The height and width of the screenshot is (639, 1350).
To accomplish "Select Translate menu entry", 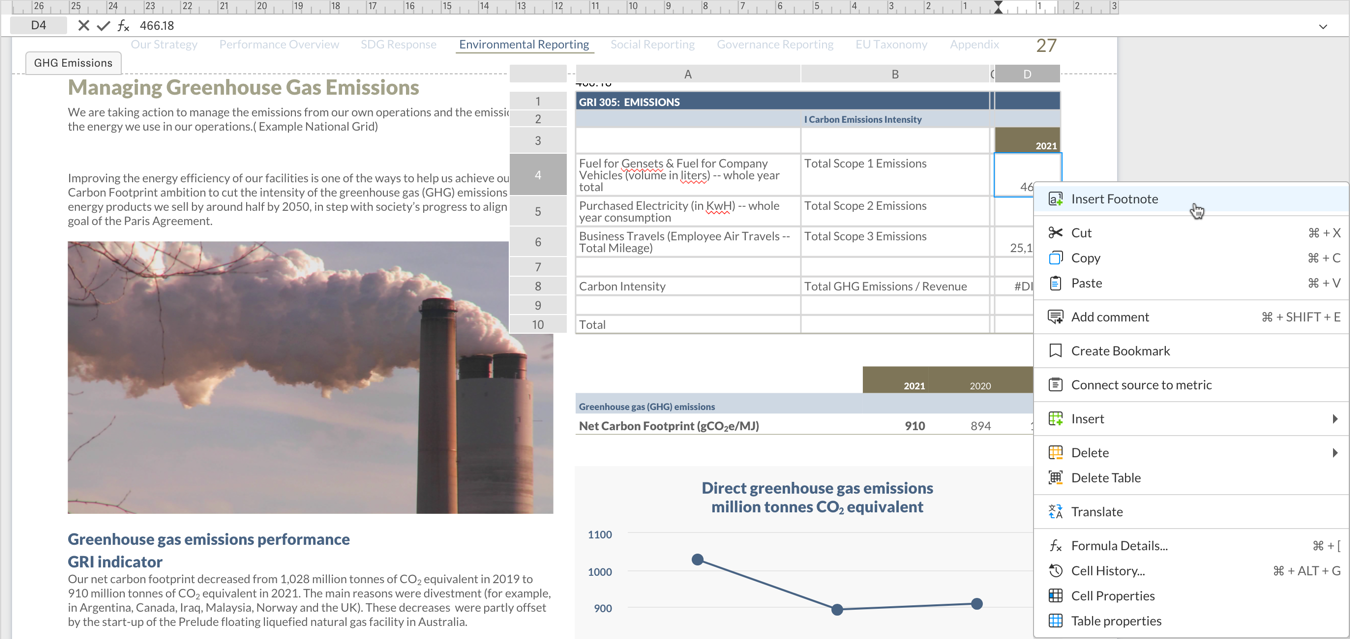I will pyautogui.click(x=1191, y=512).
